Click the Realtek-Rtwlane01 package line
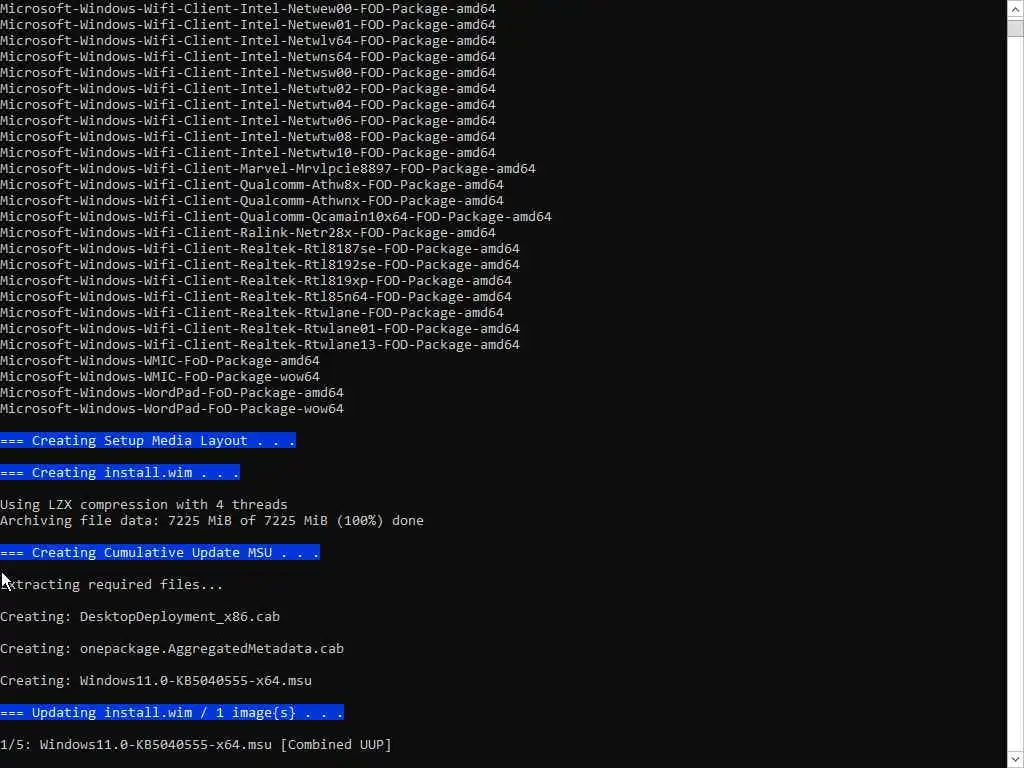This screenshot has width=1024, height=768. click(x=260, y=328)
